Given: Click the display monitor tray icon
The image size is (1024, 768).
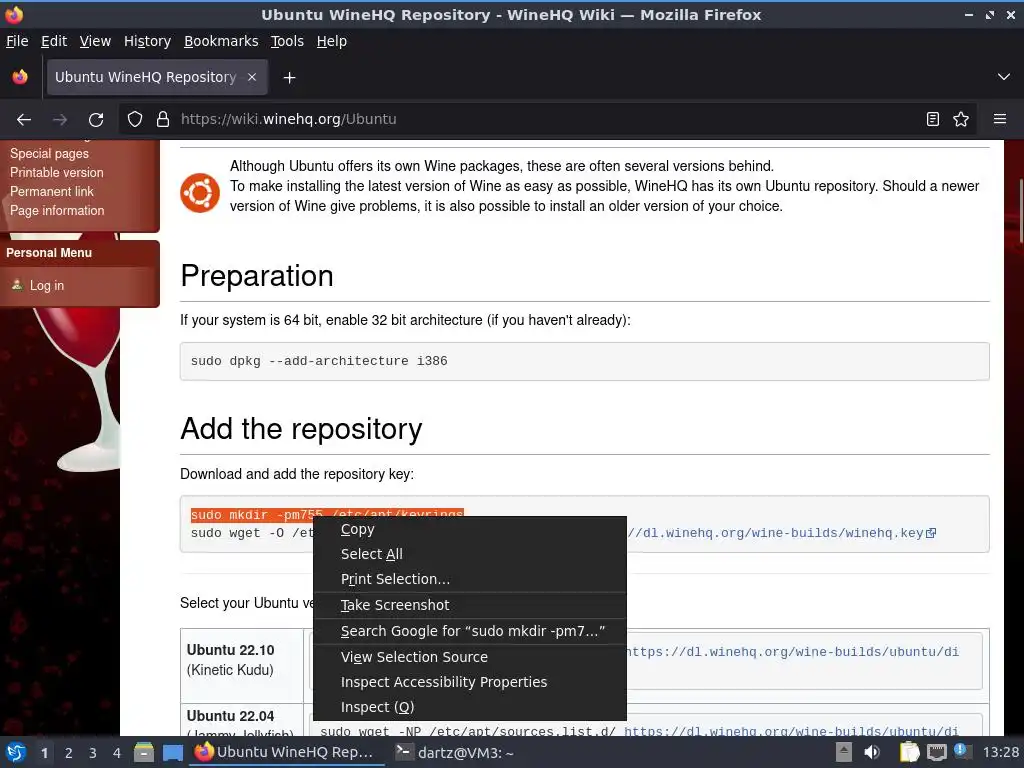Looking at the screenshot, I should coord(936,753).
